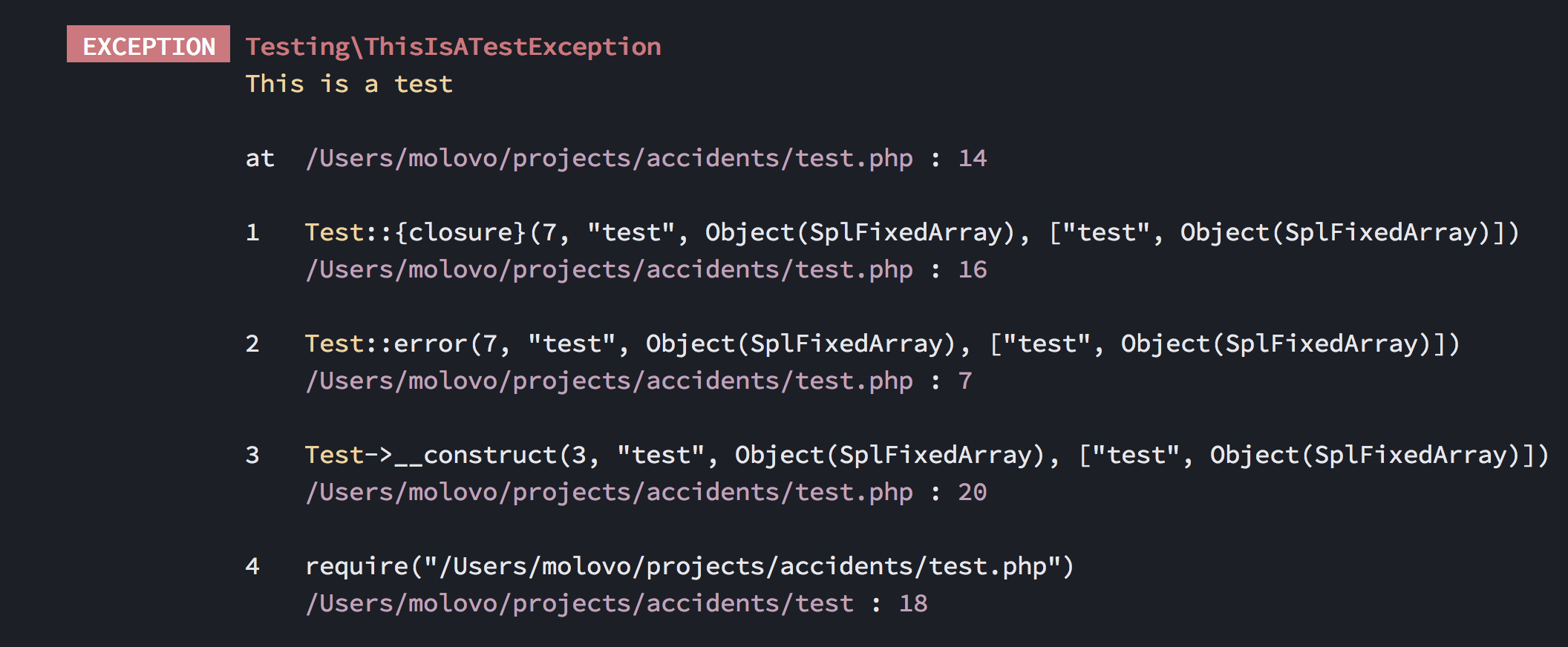This screenshot has width=1568, height=647.
Task: Open the test.php path ending in line 7
Action: coord(609,381)
